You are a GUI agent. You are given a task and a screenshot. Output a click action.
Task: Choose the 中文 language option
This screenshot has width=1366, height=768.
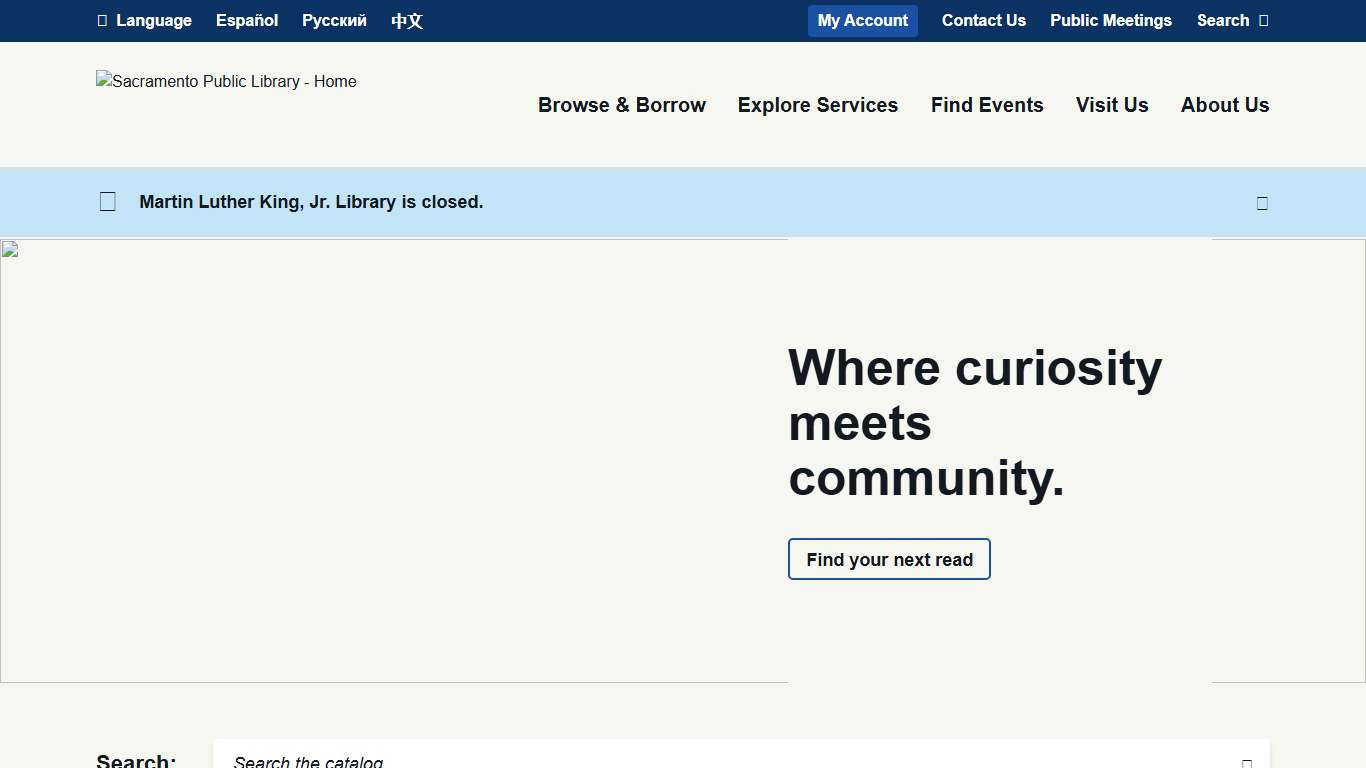tap(407, 20)
